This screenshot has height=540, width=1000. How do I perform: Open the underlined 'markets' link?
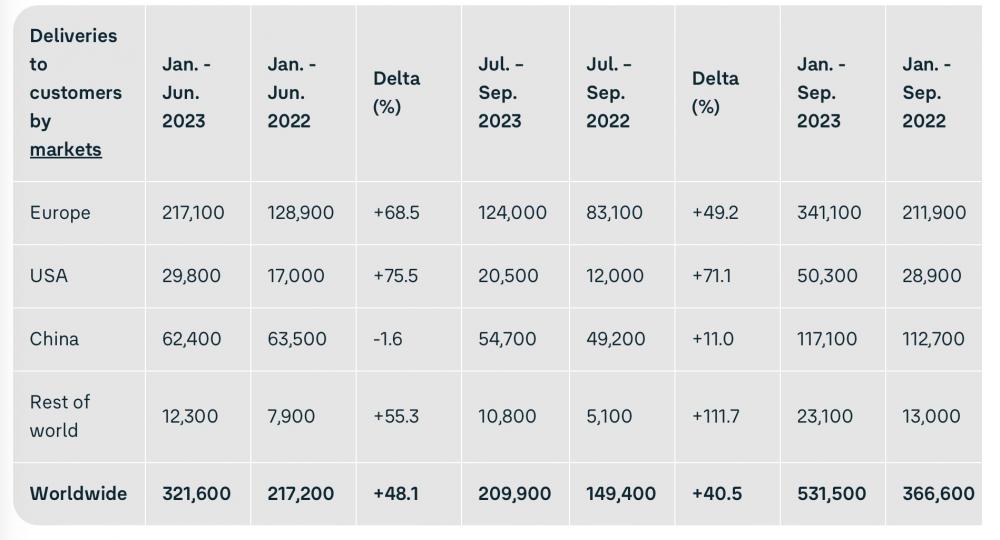(66, 149)
